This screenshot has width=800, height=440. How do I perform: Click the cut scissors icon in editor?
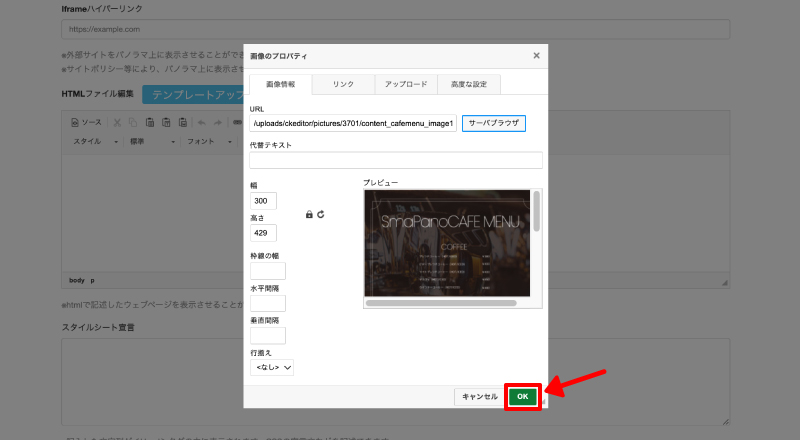[117, 122]
